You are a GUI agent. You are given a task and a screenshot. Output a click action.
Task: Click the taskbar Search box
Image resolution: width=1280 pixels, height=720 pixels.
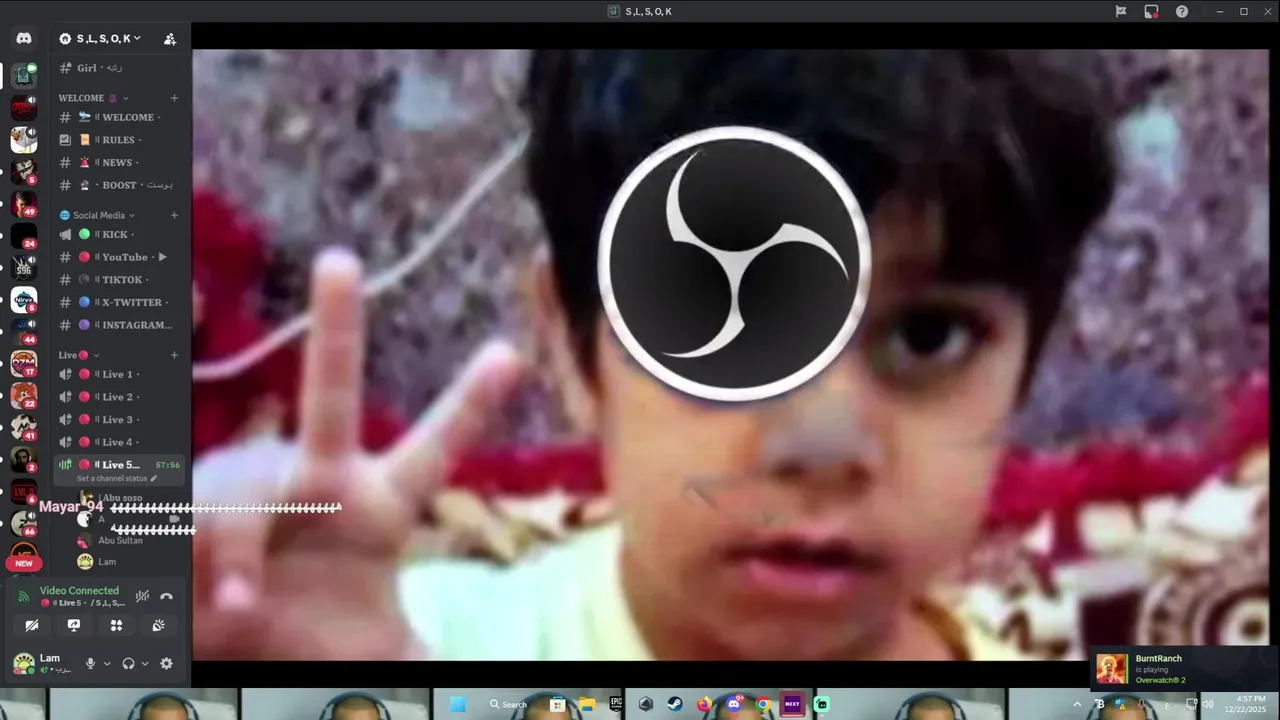(x=508, y=704)
